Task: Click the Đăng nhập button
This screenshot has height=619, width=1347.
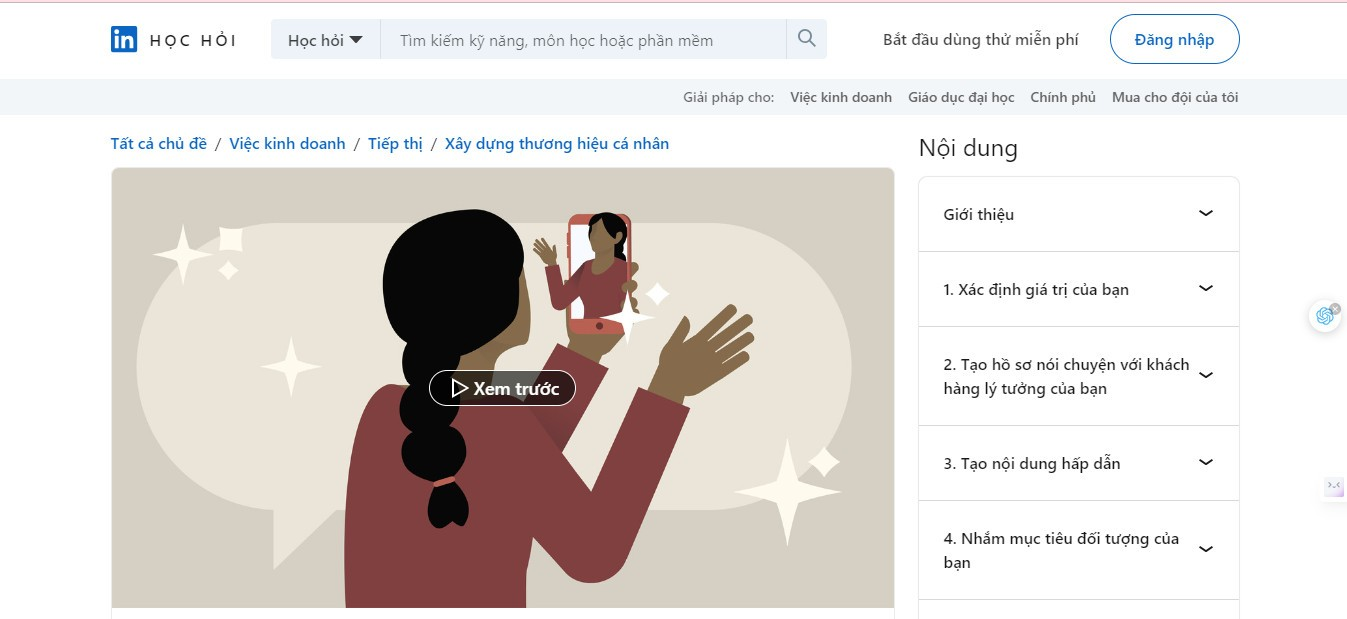Action: pyautogui.click(x=1174, y=40)
